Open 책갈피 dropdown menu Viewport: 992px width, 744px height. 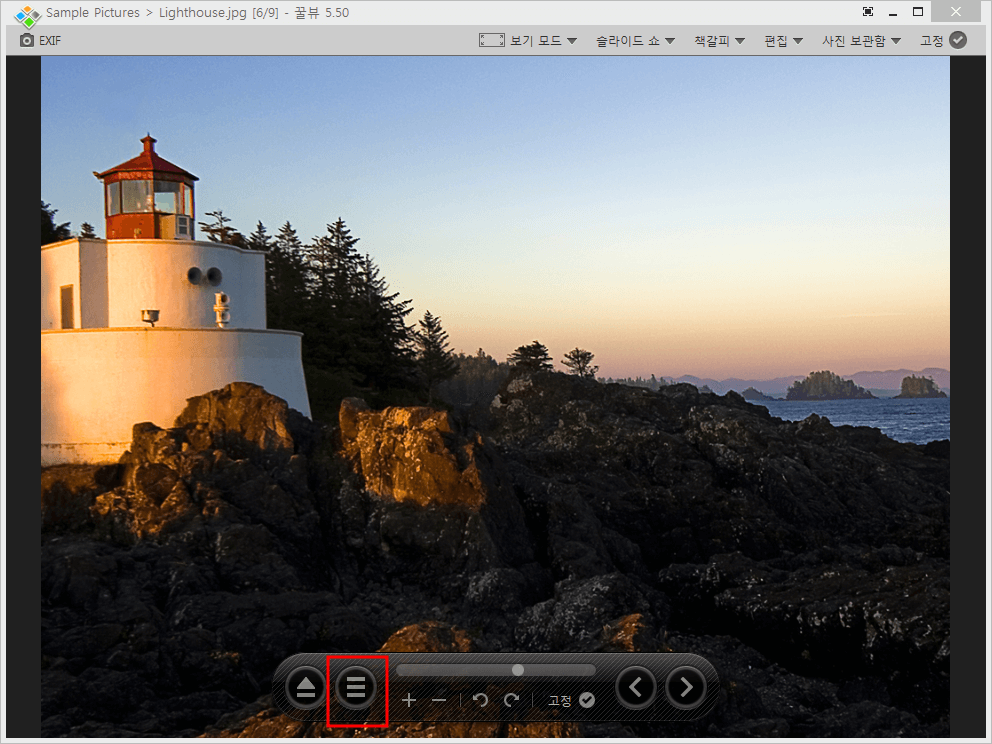click(x=719, y=40)
